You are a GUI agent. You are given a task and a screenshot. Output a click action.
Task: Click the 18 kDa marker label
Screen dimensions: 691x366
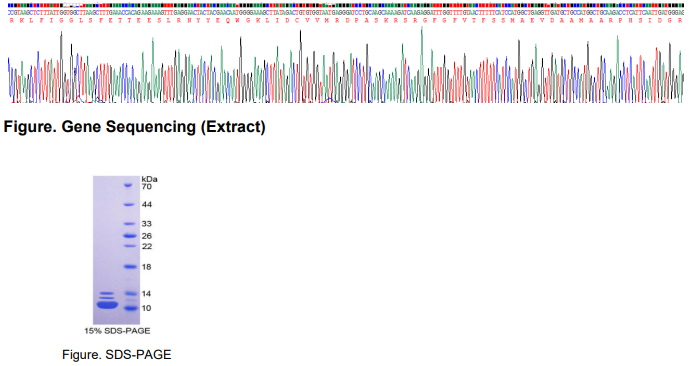pyautogui.click(x=147, y=267)
